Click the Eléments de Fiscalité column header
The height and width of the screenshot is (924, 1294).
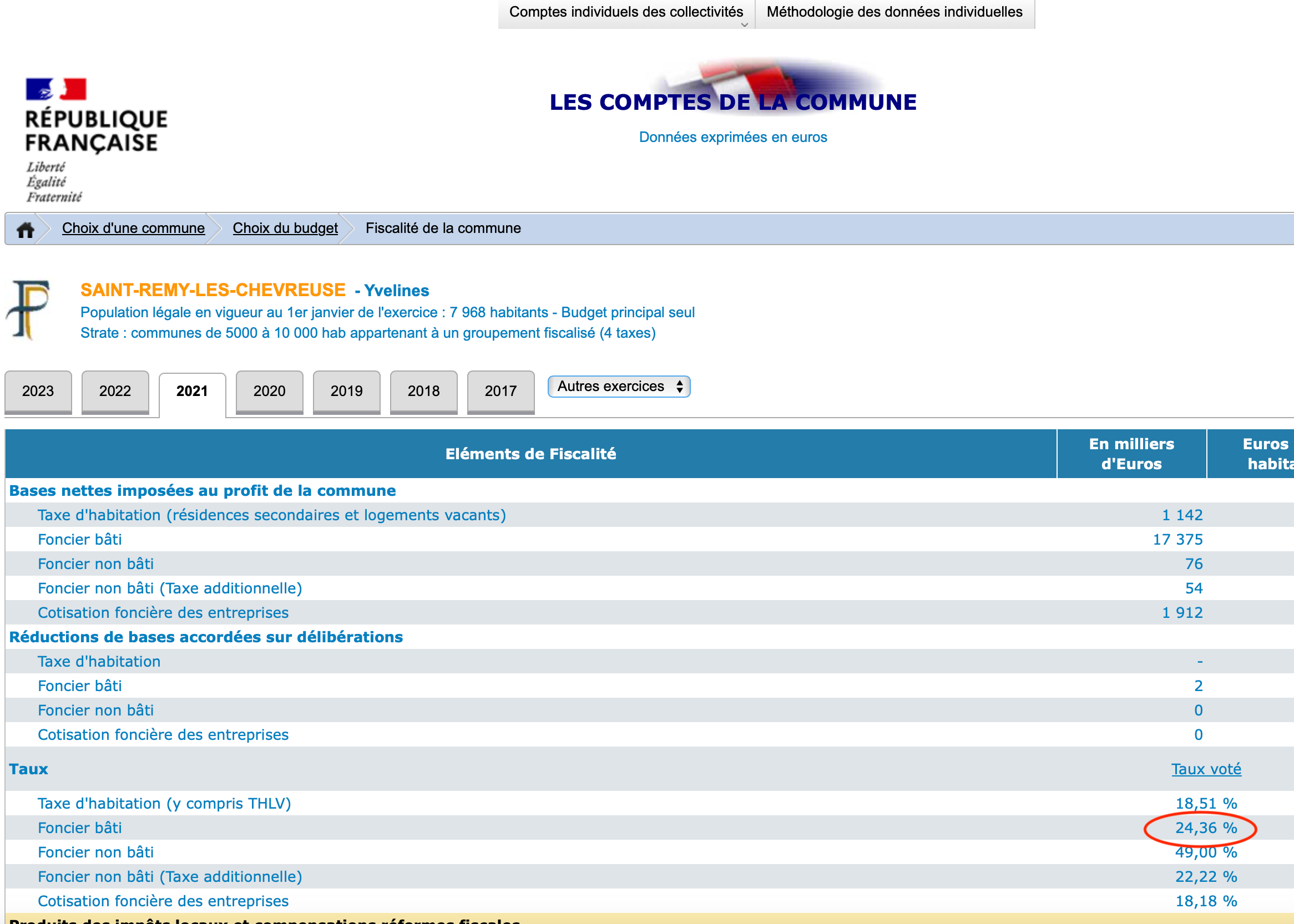coord(530,454)
